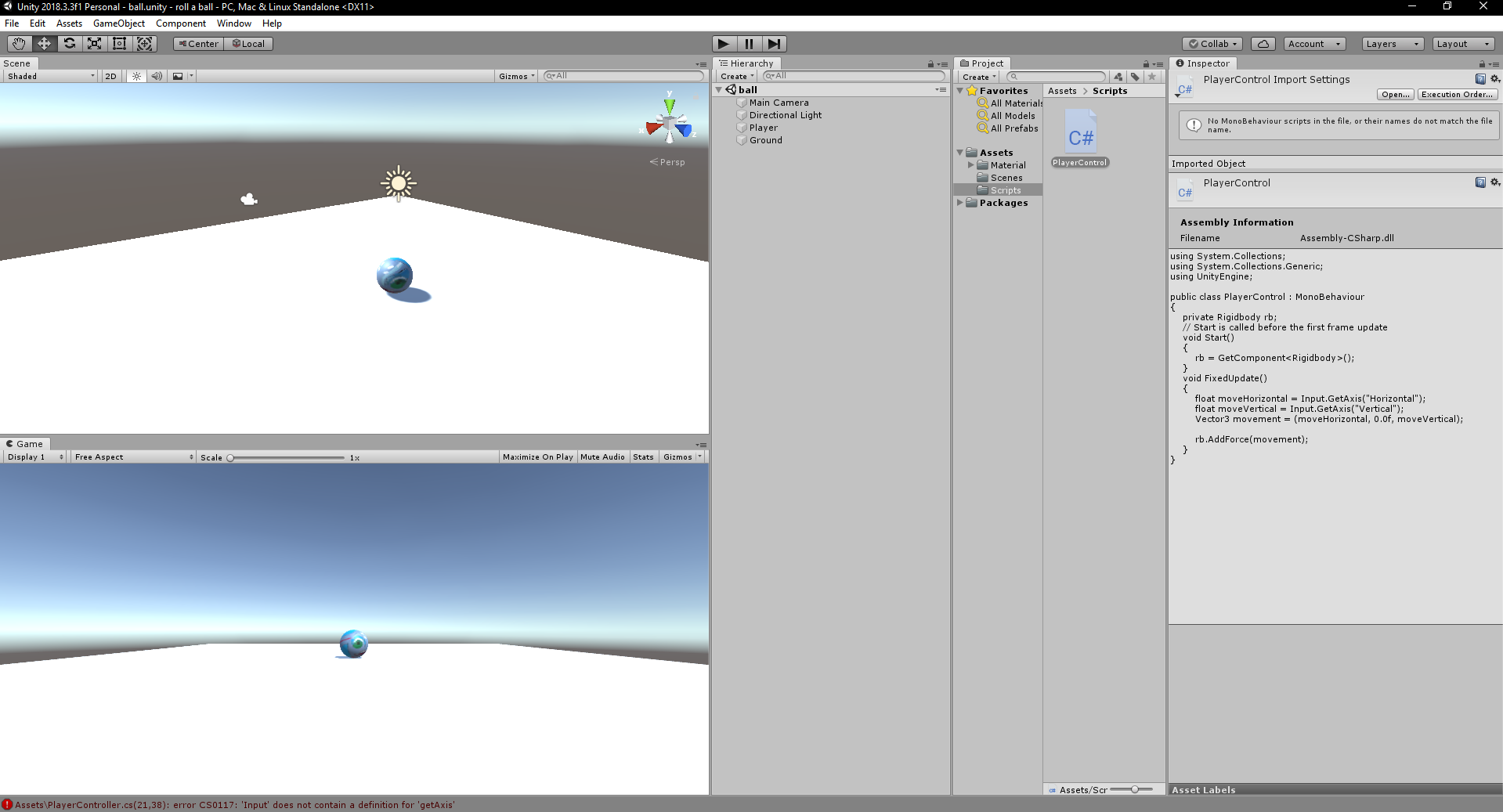Collapse the ball scene in Hierarchy
The image size is (1503, 812).
coord(719,90)
